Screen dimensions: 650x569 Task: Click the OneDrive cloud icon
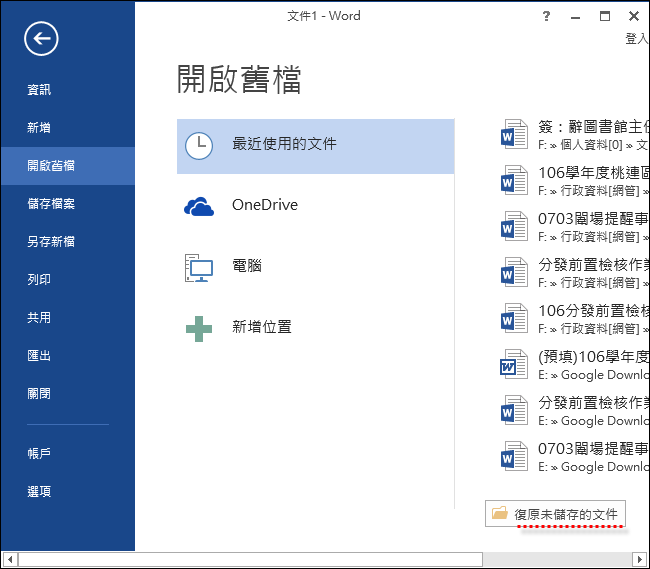(x=199, y=206)
